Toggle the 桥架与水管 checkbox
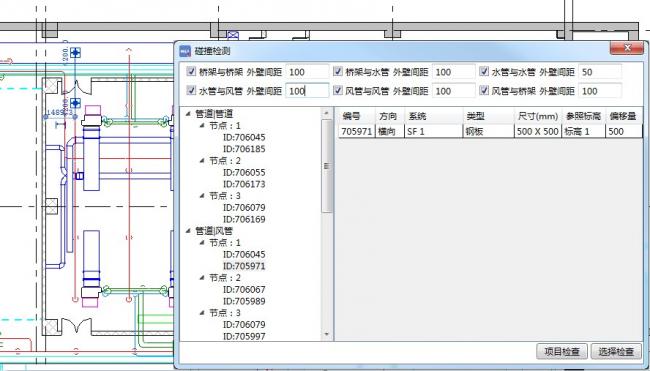 tap(338, 72)
